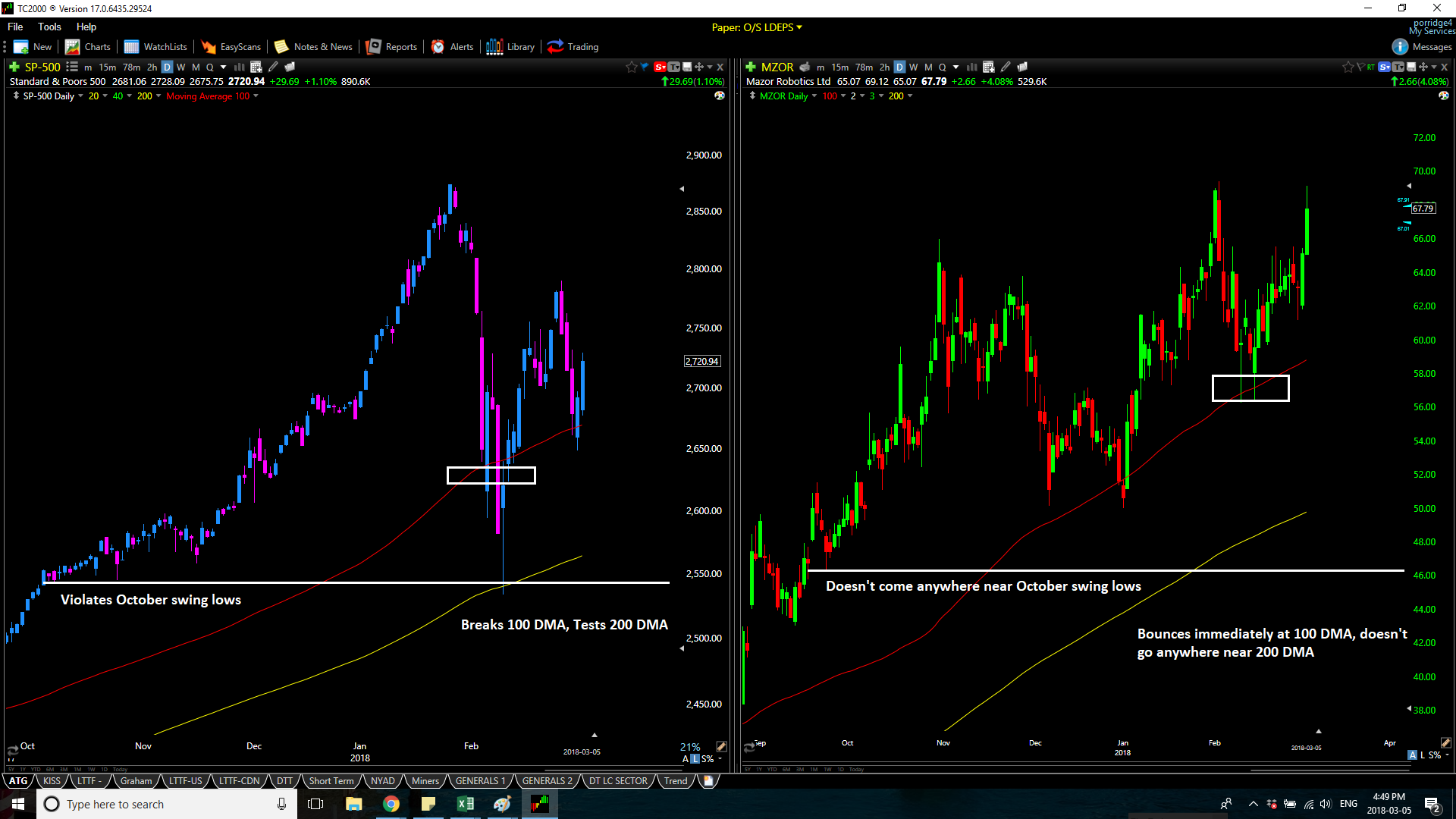Screen dimensions: 1456x819
Task: Switch SP-500 chart to 15m timeframe
Action: pyautogui.click(x=108, y=67)
